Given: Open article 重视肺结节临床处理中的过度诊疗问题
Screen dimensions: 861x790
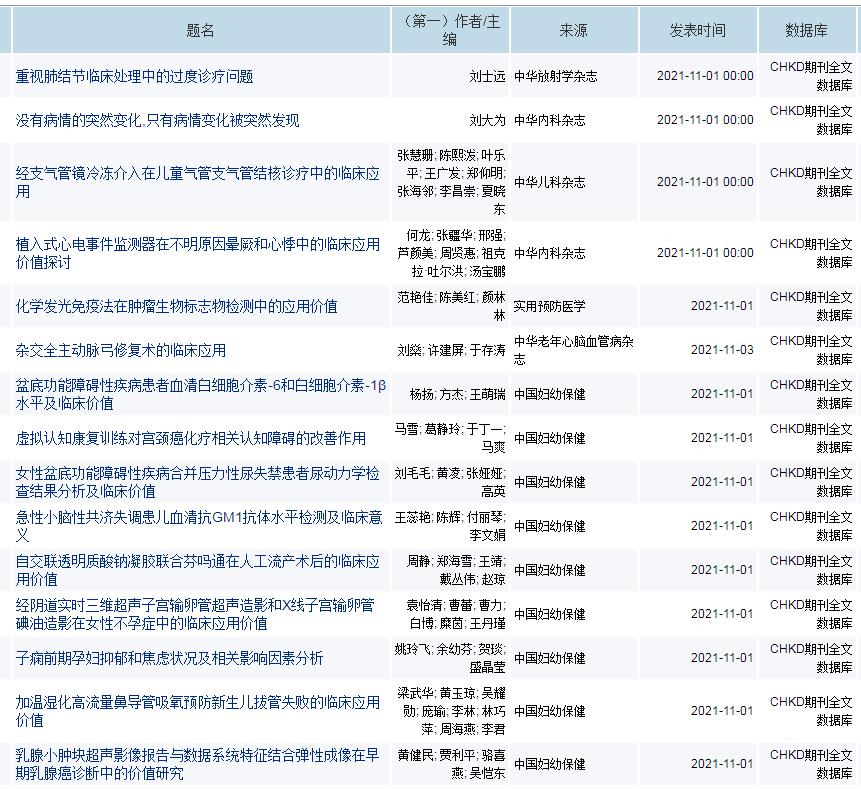Looking at the screenshot, I should click(134, 76).
